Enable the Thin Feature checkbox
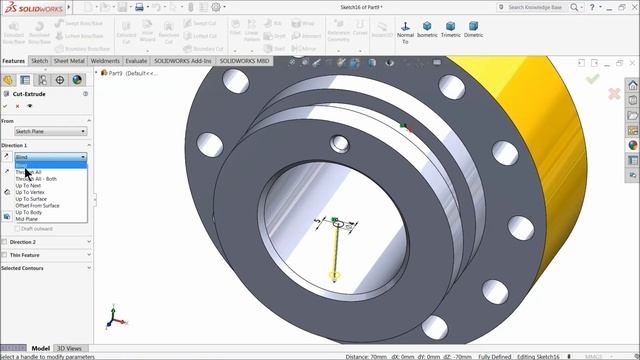 coord(4,255)
